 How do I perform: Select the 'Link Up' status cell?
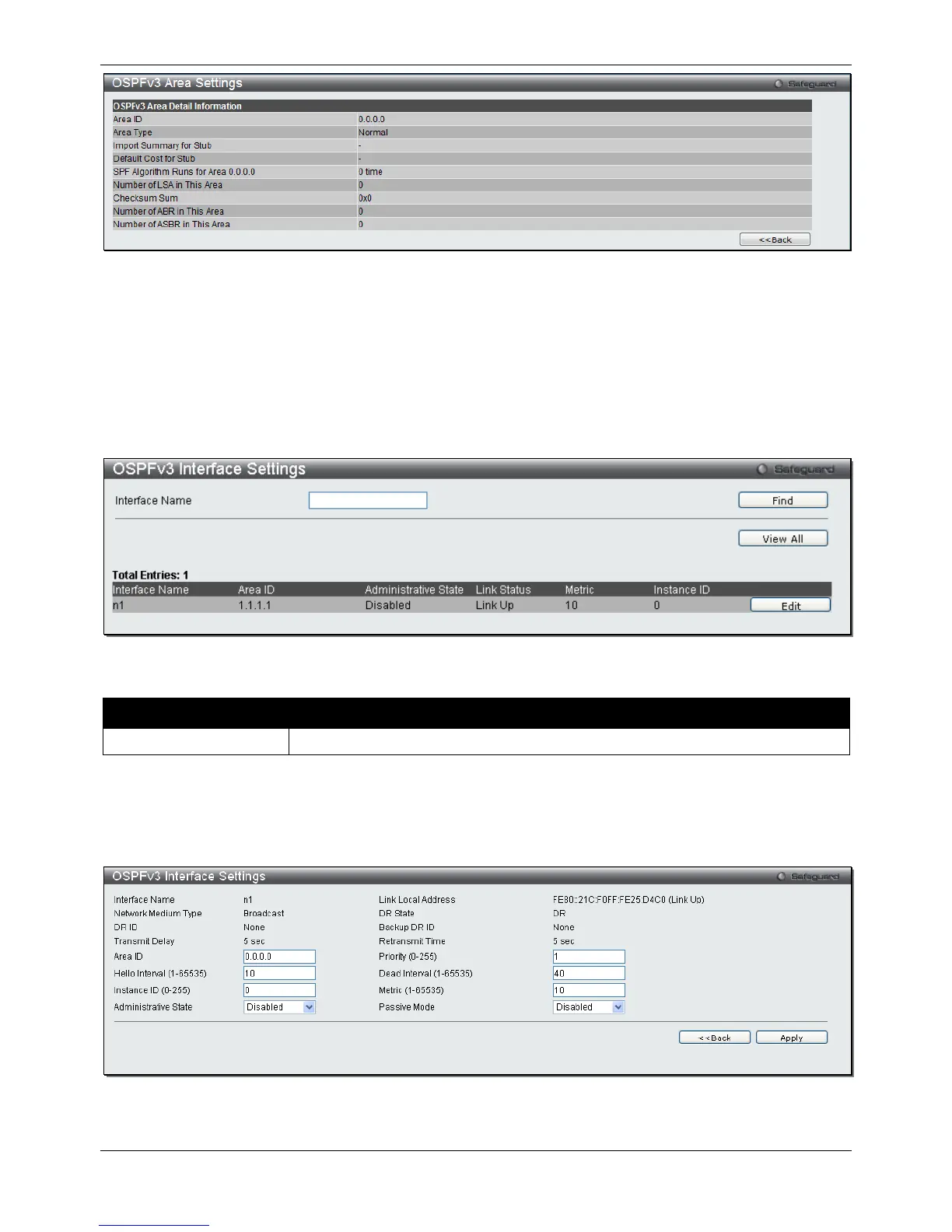tap(495, 605)
